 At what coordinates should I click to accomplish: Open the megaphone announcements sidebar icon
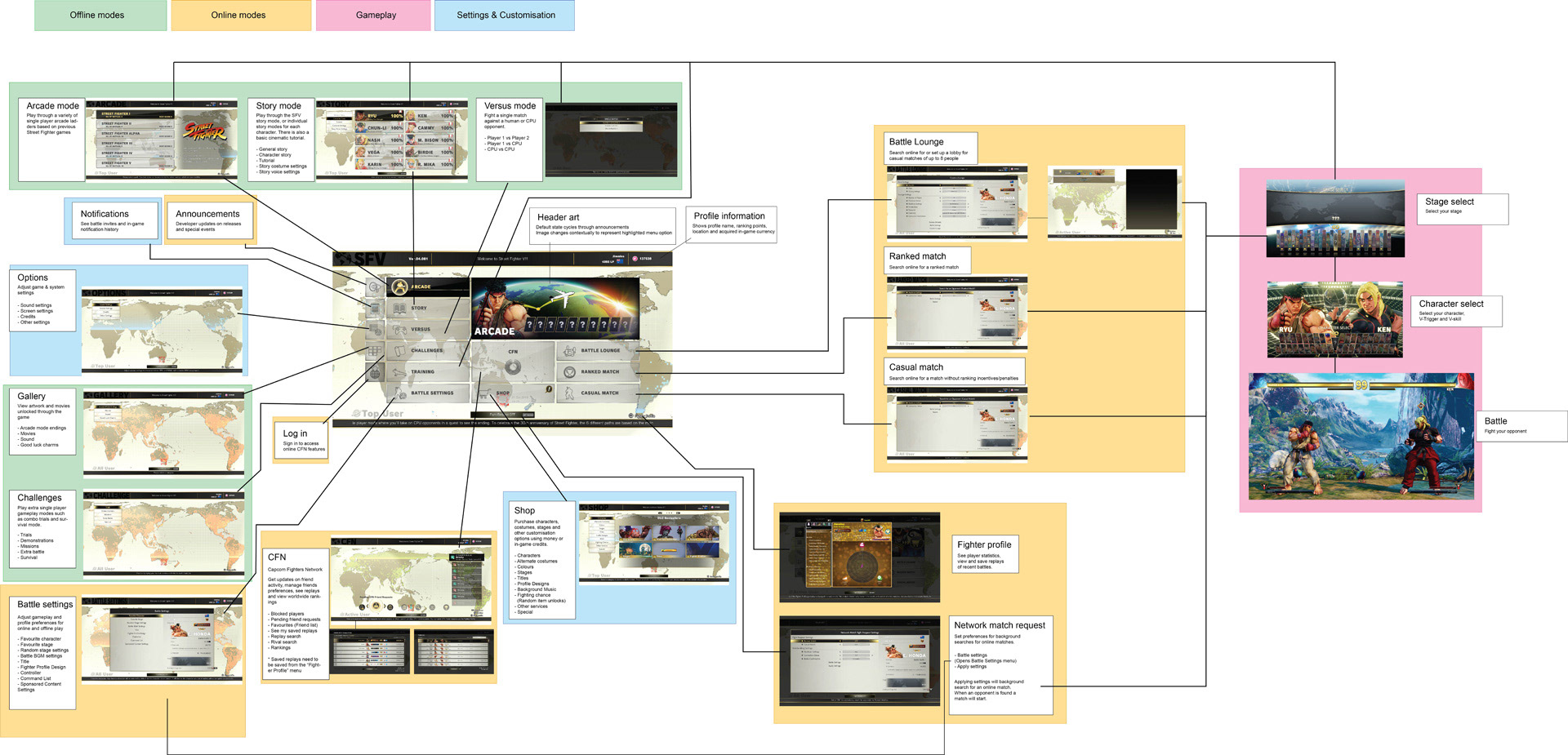(x=375, y=287)
